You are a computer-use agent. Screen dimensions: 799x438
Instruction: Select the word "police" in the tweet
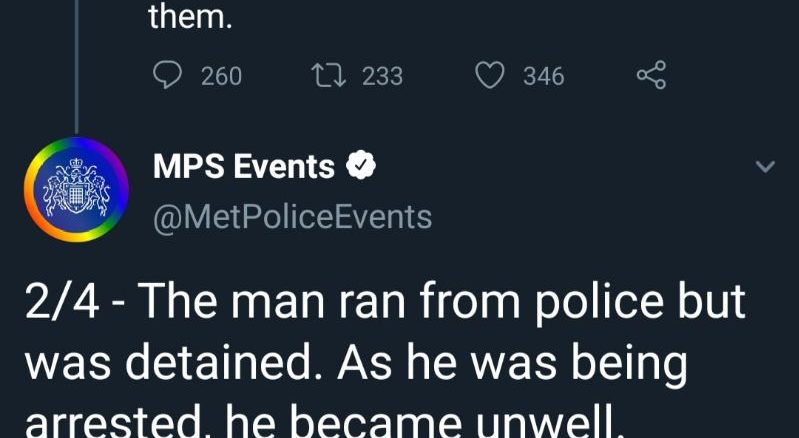(598, 303)
